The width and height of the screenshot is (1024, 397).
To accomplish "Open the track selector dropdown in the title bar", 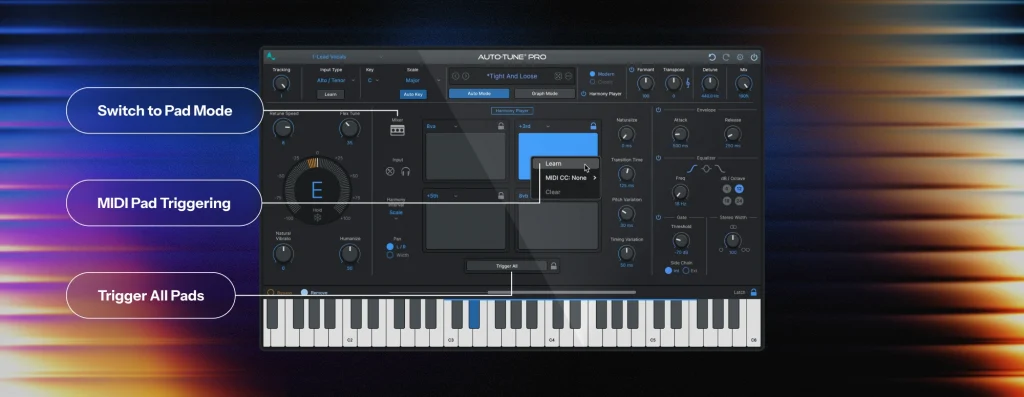I will [x=346, y=57].
